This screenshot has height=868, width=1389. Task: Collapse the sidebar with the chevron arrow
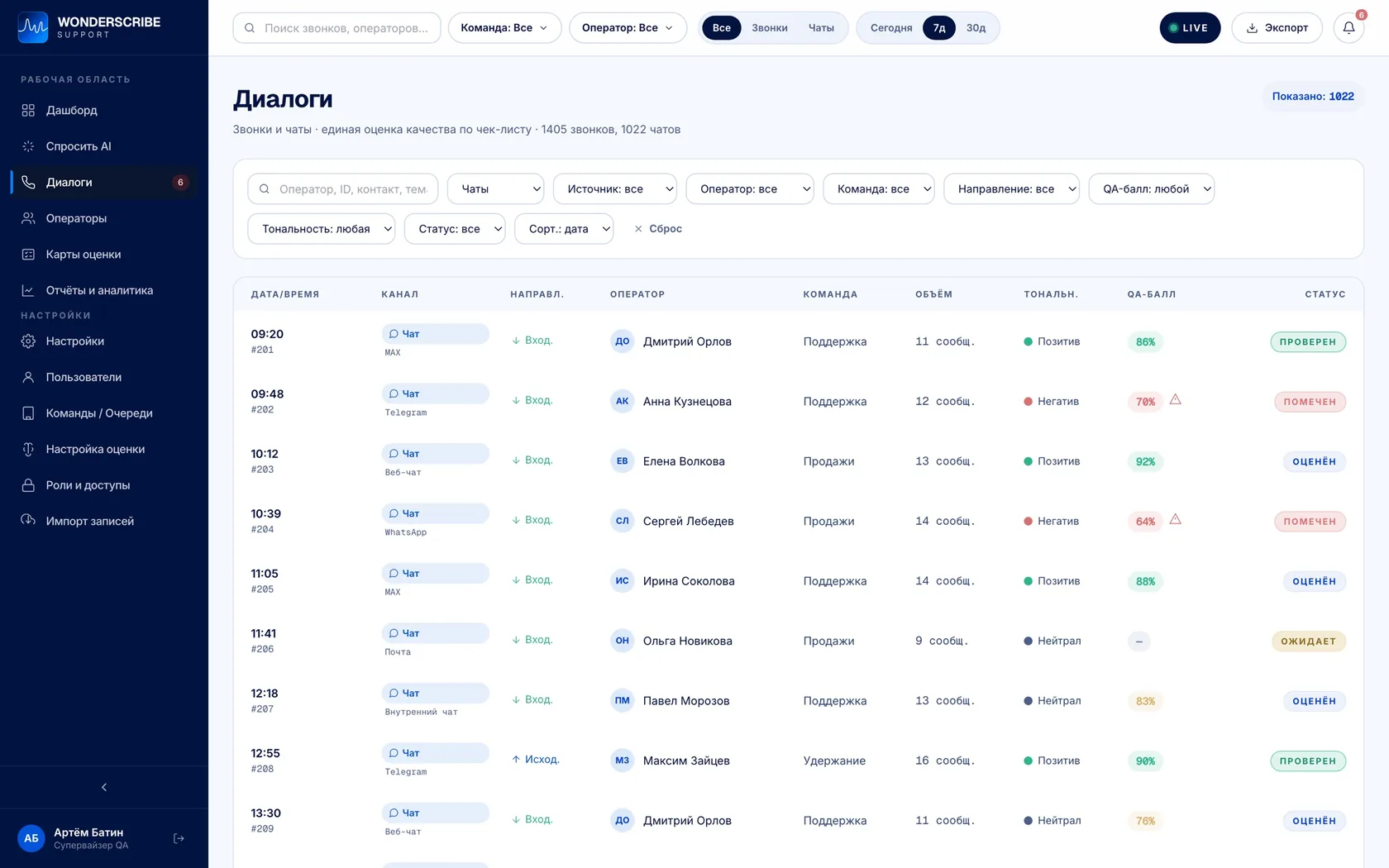104,787
